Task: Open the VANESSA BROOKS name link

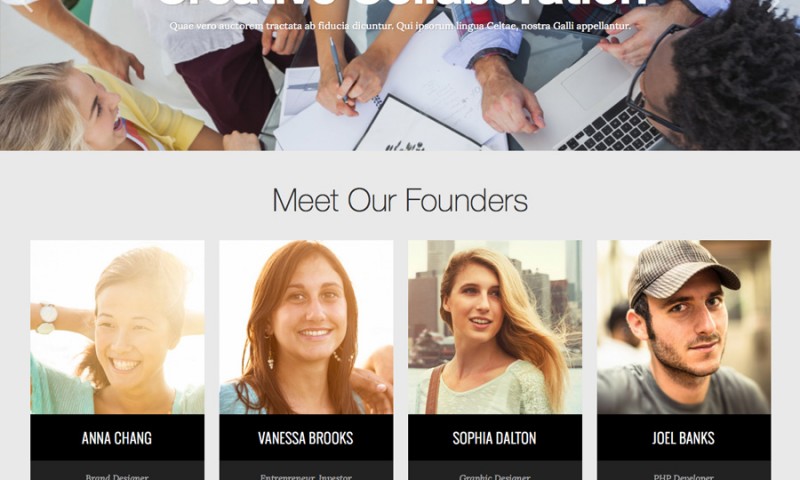Action: coord(306,438)
